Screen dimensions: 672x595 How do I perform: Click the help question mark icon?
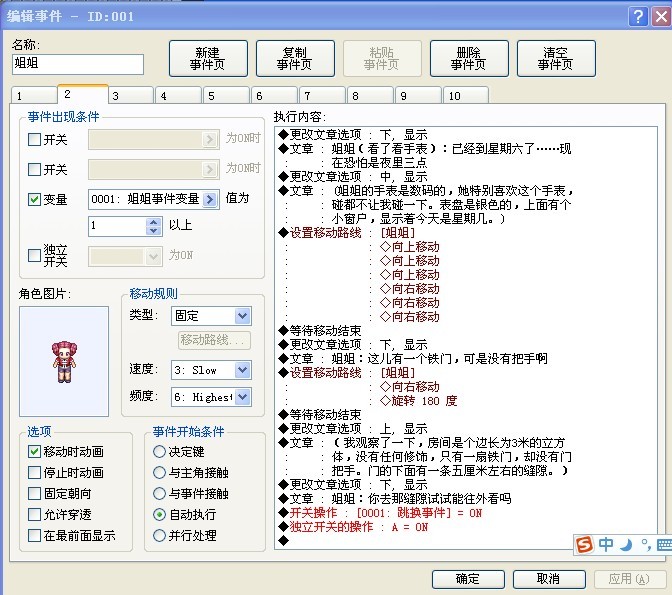coord(638,17)
